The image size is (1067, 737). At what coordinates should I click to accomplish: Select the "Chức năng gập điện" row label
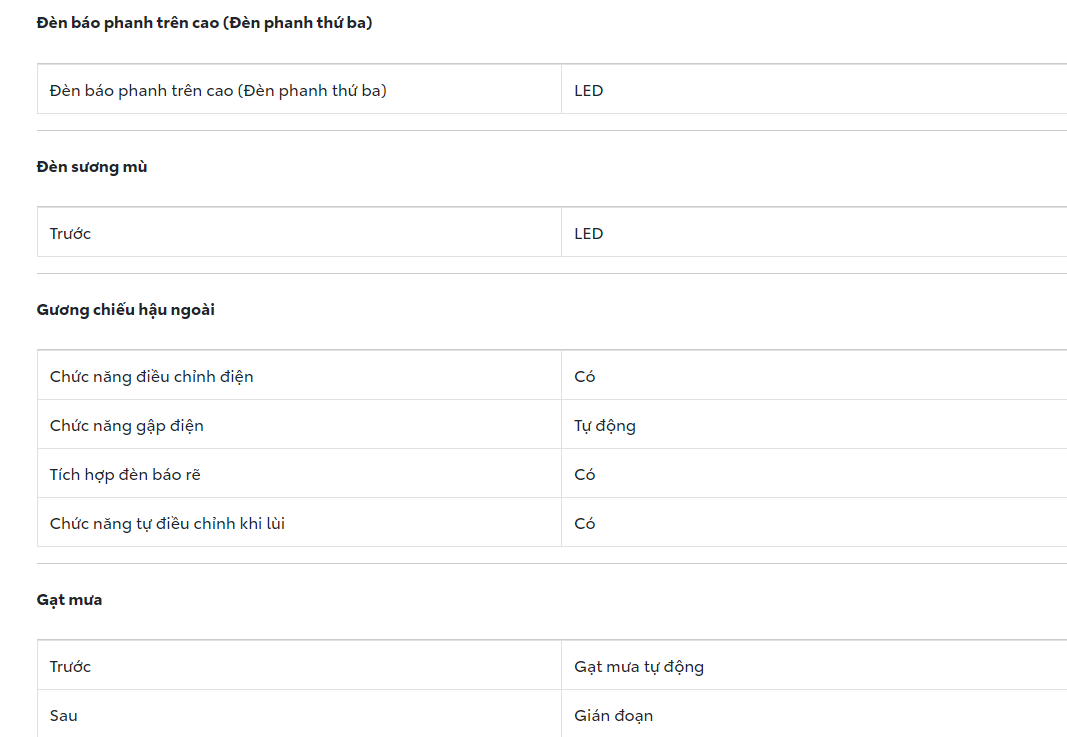(127, 426)
